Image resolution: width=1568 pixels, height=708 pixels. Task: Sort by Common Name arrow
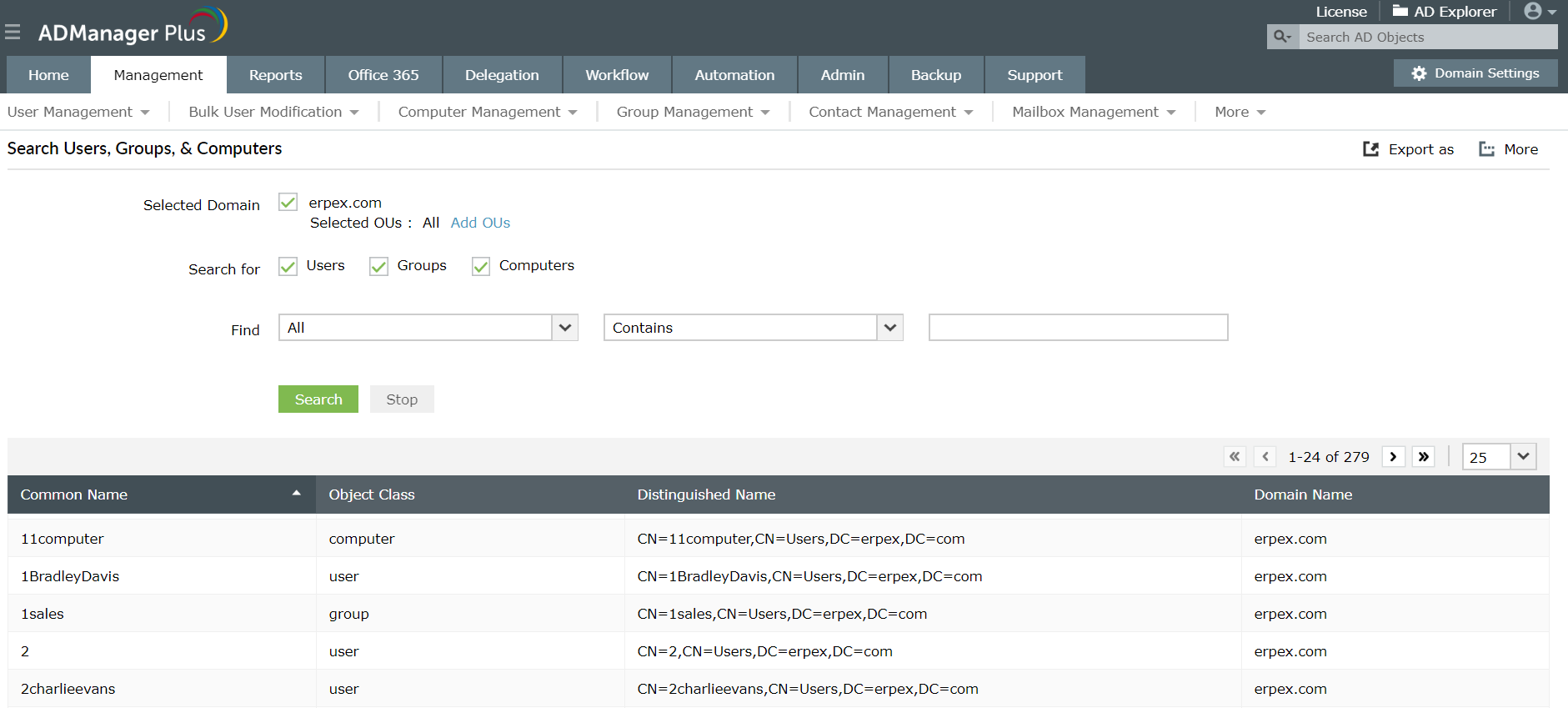click(296, 494)
